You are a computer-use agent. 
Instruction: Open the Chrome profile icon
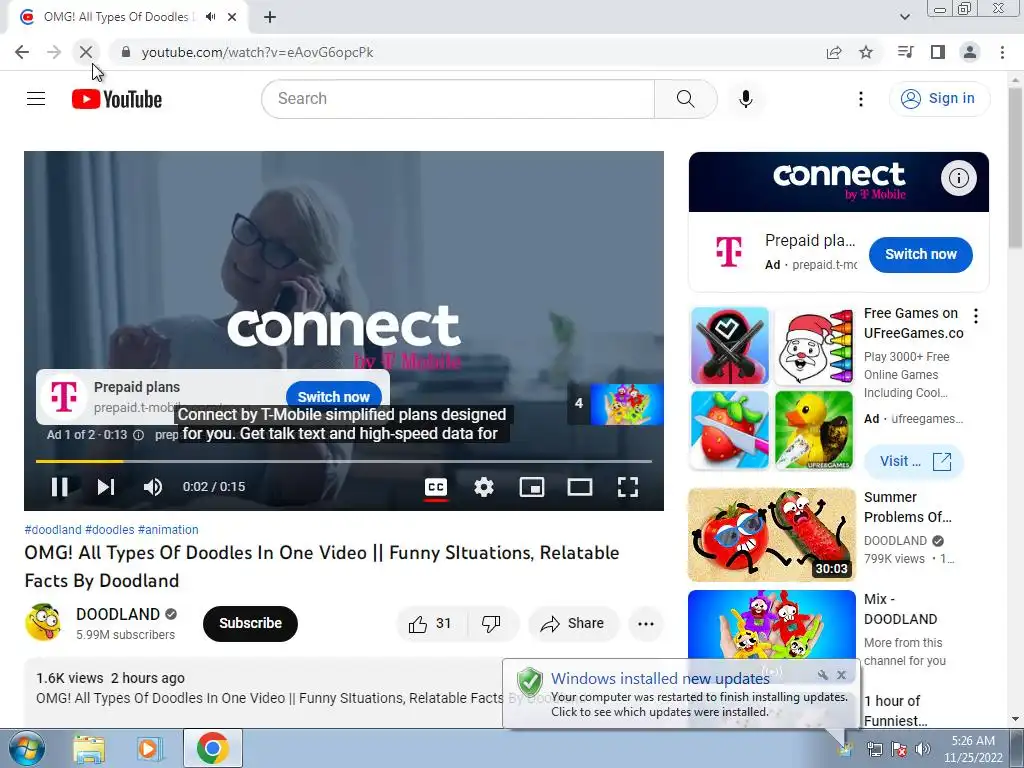pyautogui.click(x=970, y=52)
